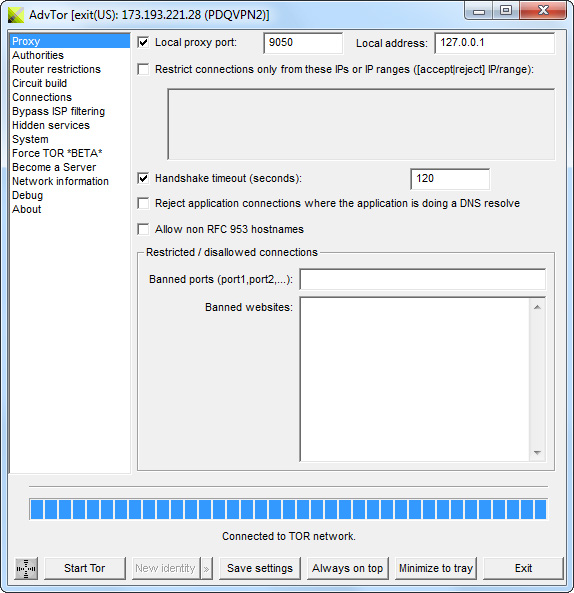Enable Reject application connections doing DNS resolve
Screen dimensions: 574x593
point(143,203)
